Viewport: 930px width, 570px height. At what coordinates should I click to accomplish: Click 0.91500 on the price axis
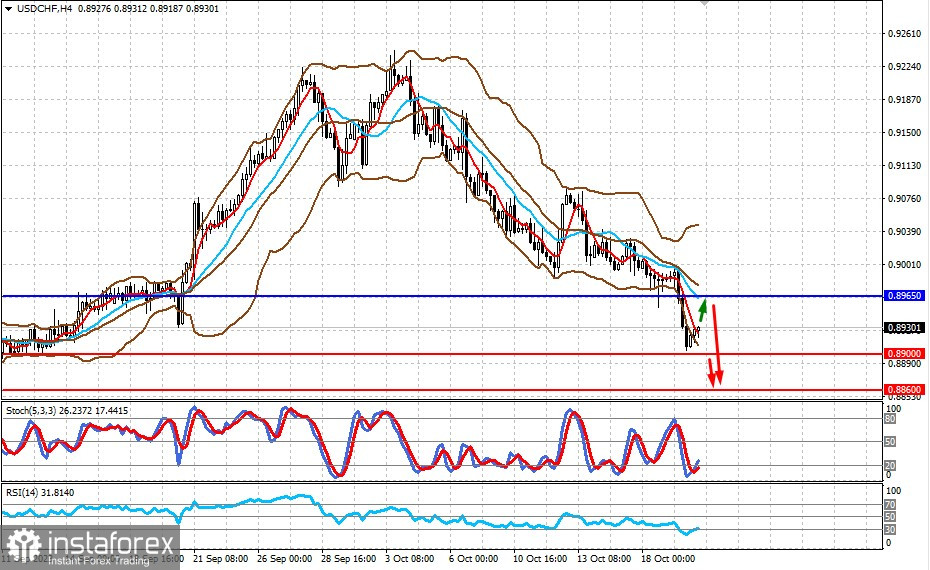tap(904, 133)
